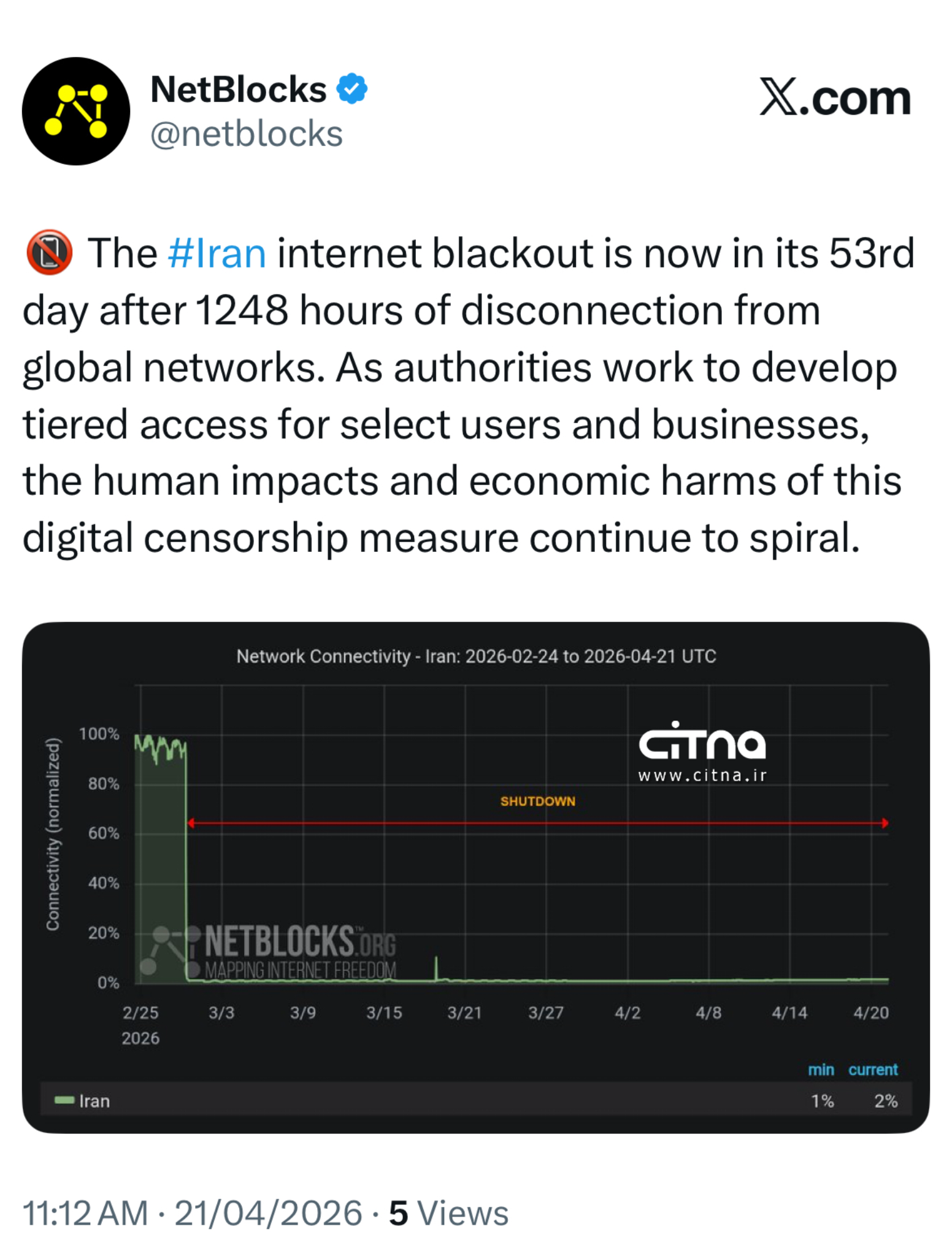Click the green Iran legend swatch
The height and width of the screenshot is (1256, 952).
[x=64, y=1100]
